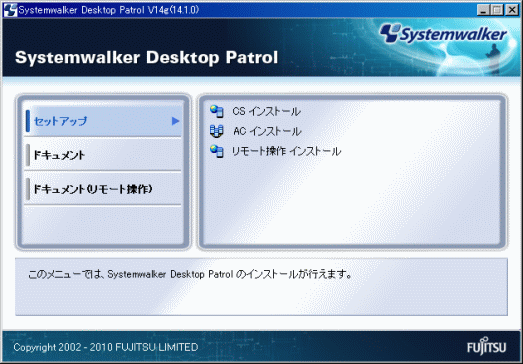The width and height of the screenshot is (523, 364).
Task: Launch リモート操作 インストール link
Action: pyautogui.click(x=286, y=151)
